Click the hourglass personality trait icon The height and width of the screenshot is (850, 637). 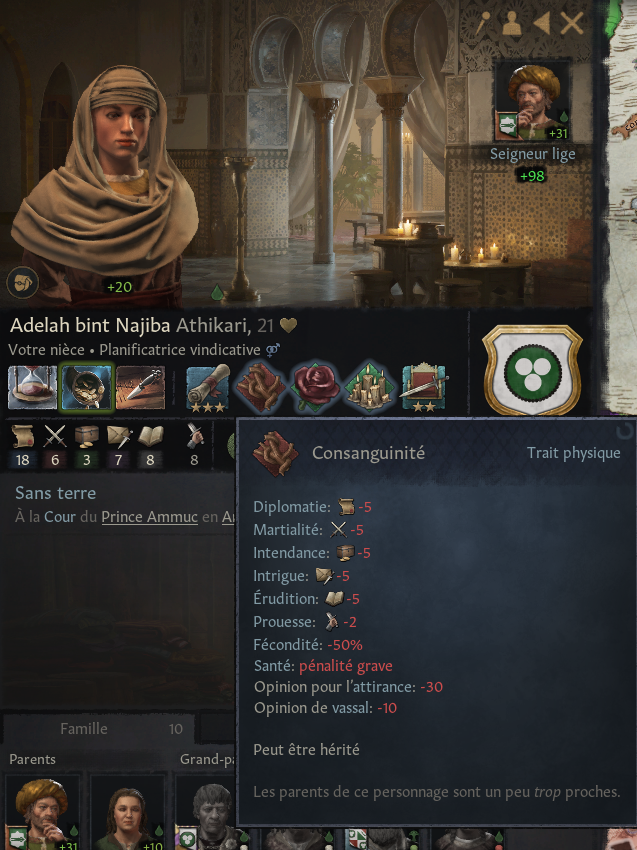[x=32, y=388]
